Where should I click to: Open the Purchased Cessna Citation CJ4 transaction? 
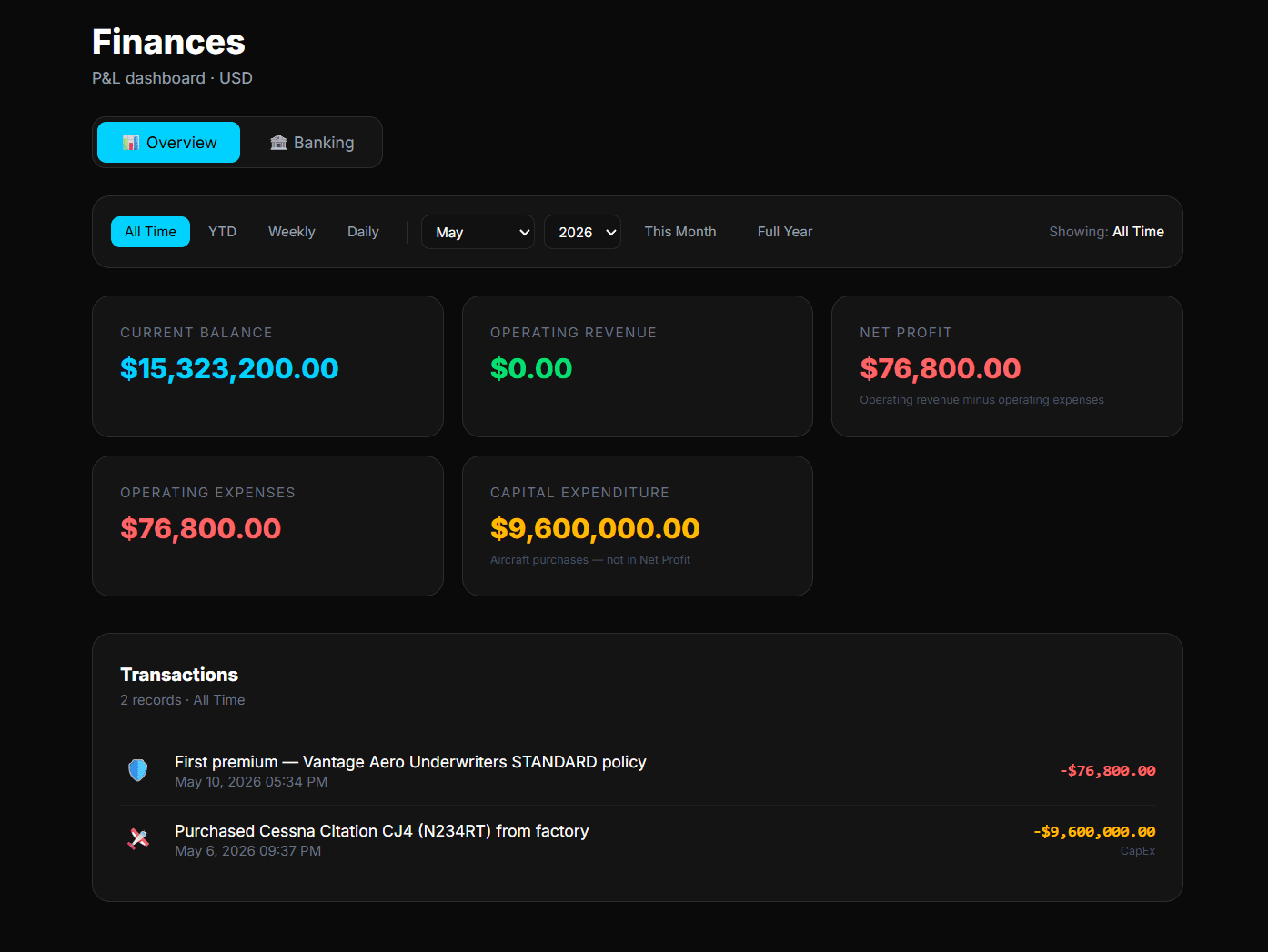point(638,840)
